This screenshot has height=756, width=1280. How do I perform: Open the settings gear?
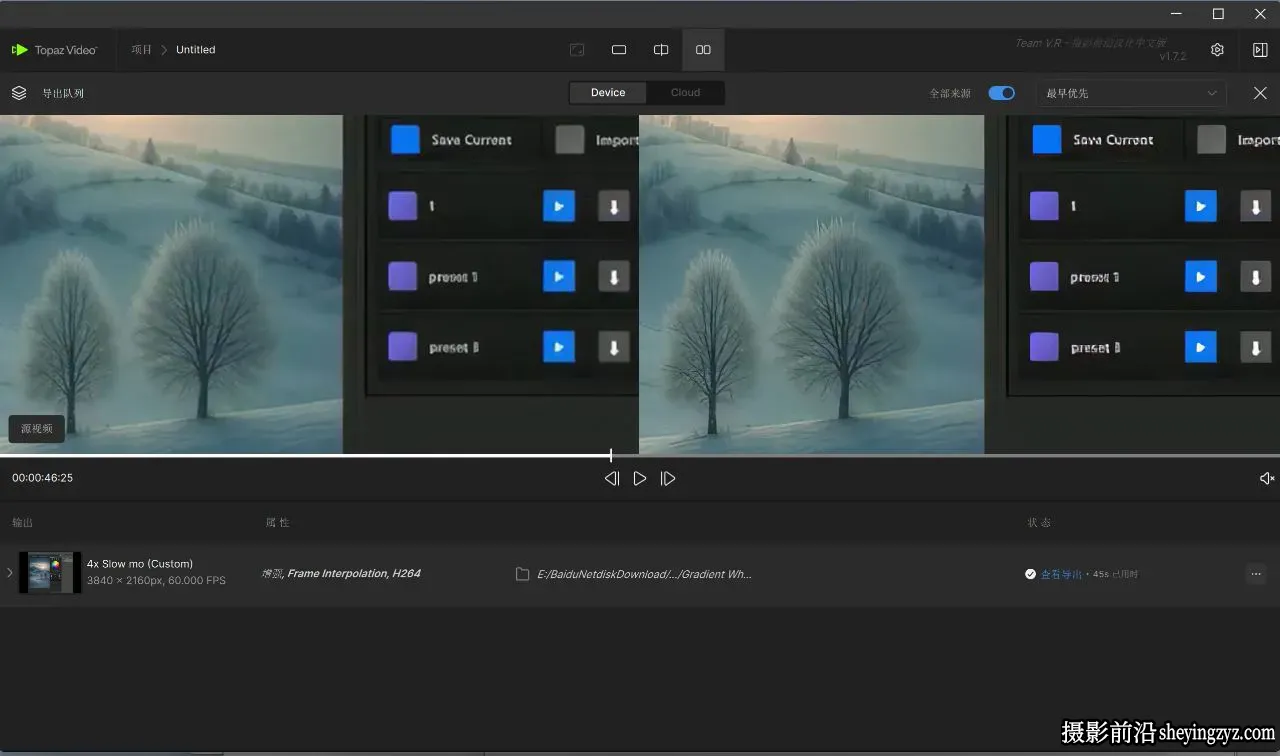pos(1217,50)
